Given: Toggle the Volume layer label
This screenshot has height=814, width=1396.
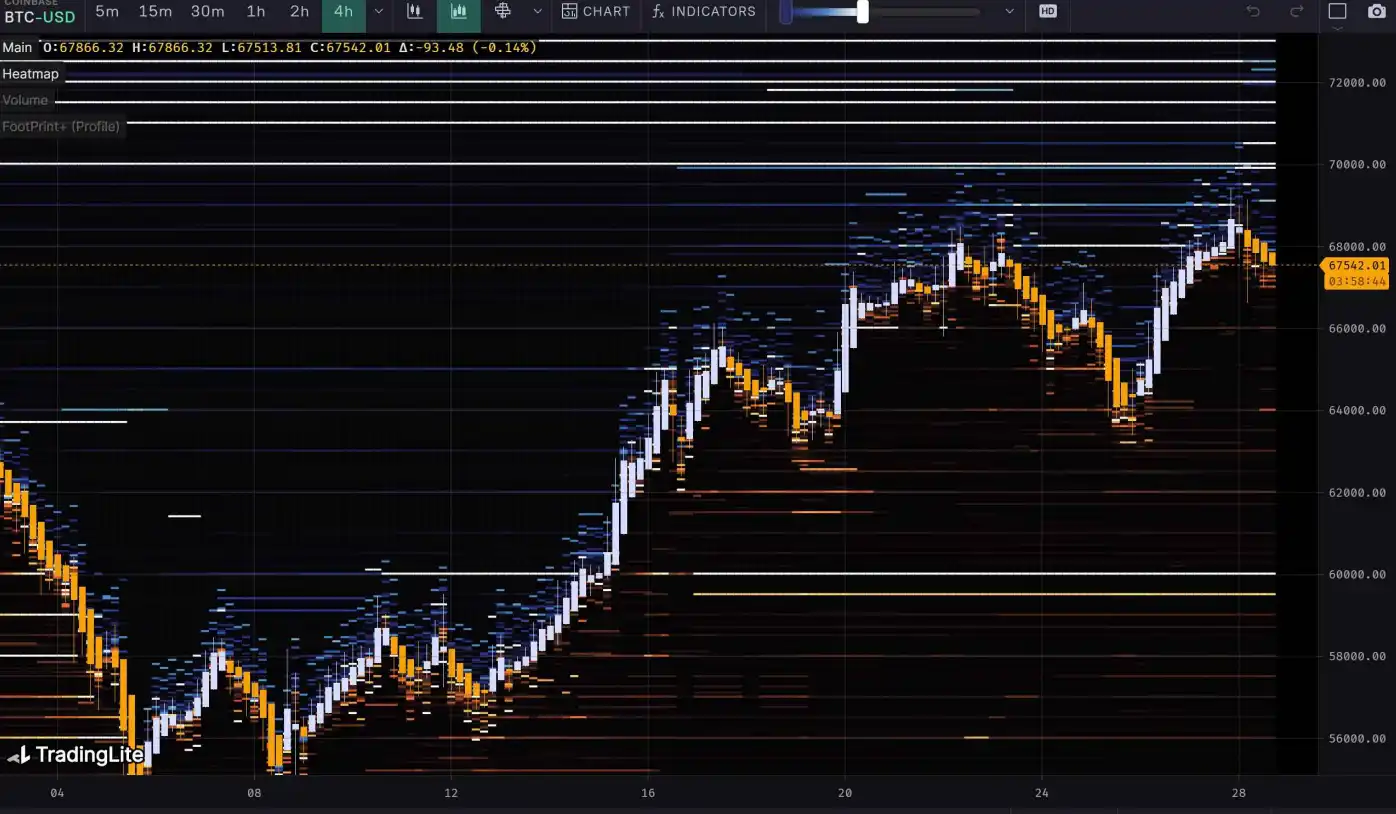Looking at the screenshot, I should [25, 100].
